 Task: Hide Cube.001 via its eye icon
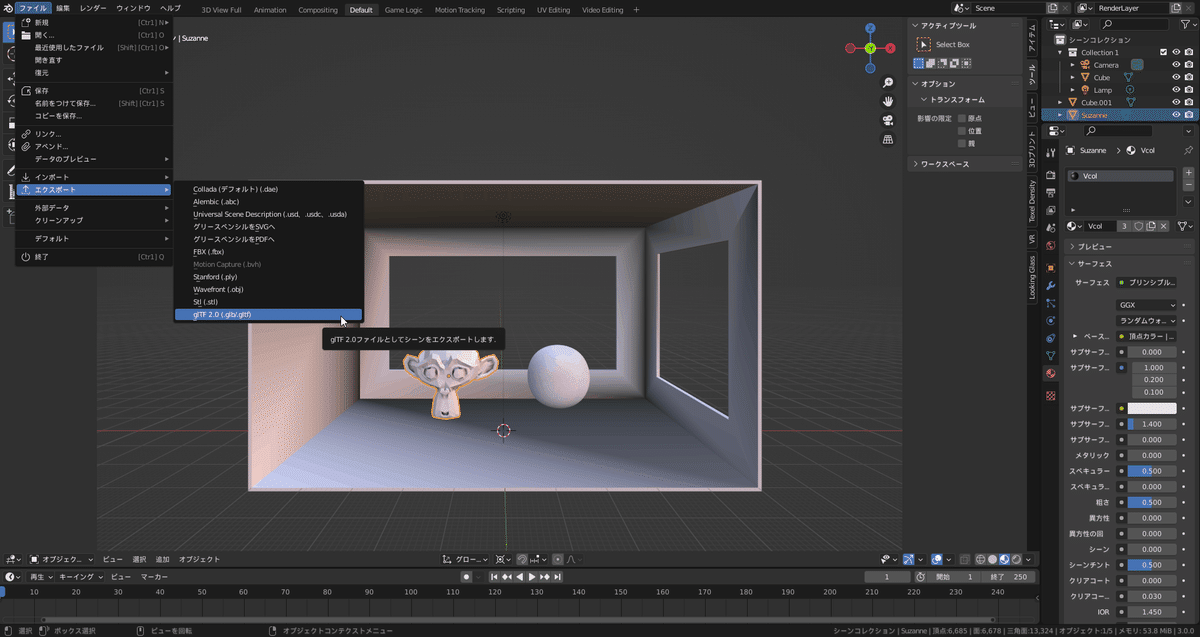point(1176,102)
